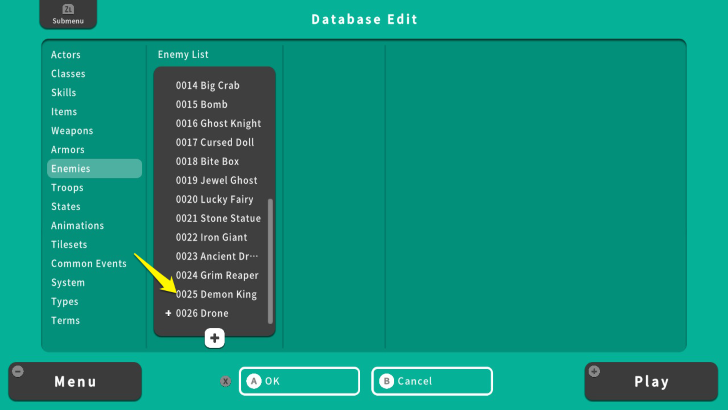728x410 pixels.
Task: Open the Animations database category
Action: (x=78, y=226)
